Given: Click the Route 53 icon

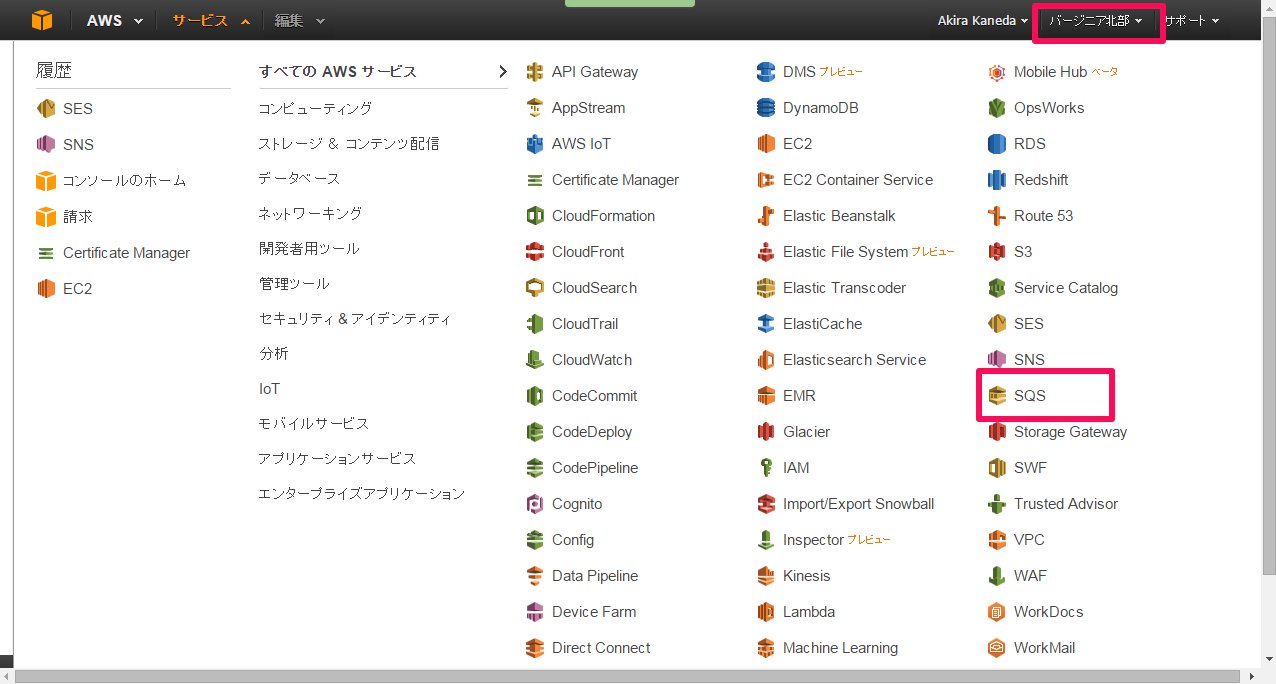Looking at the screenshot, I should 997,216.
